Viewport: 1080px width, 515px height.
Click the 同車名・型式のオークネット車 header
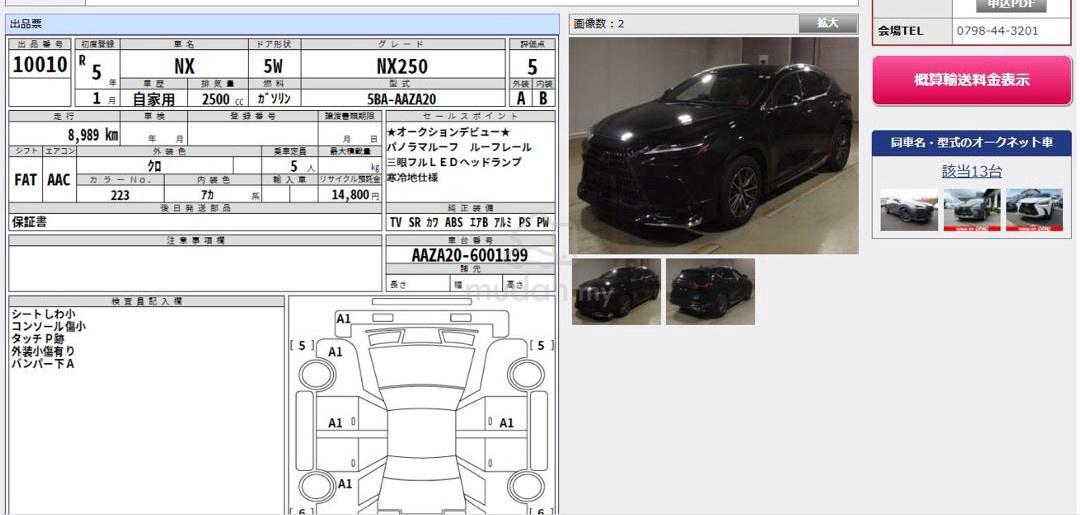[x=972, y=143]
